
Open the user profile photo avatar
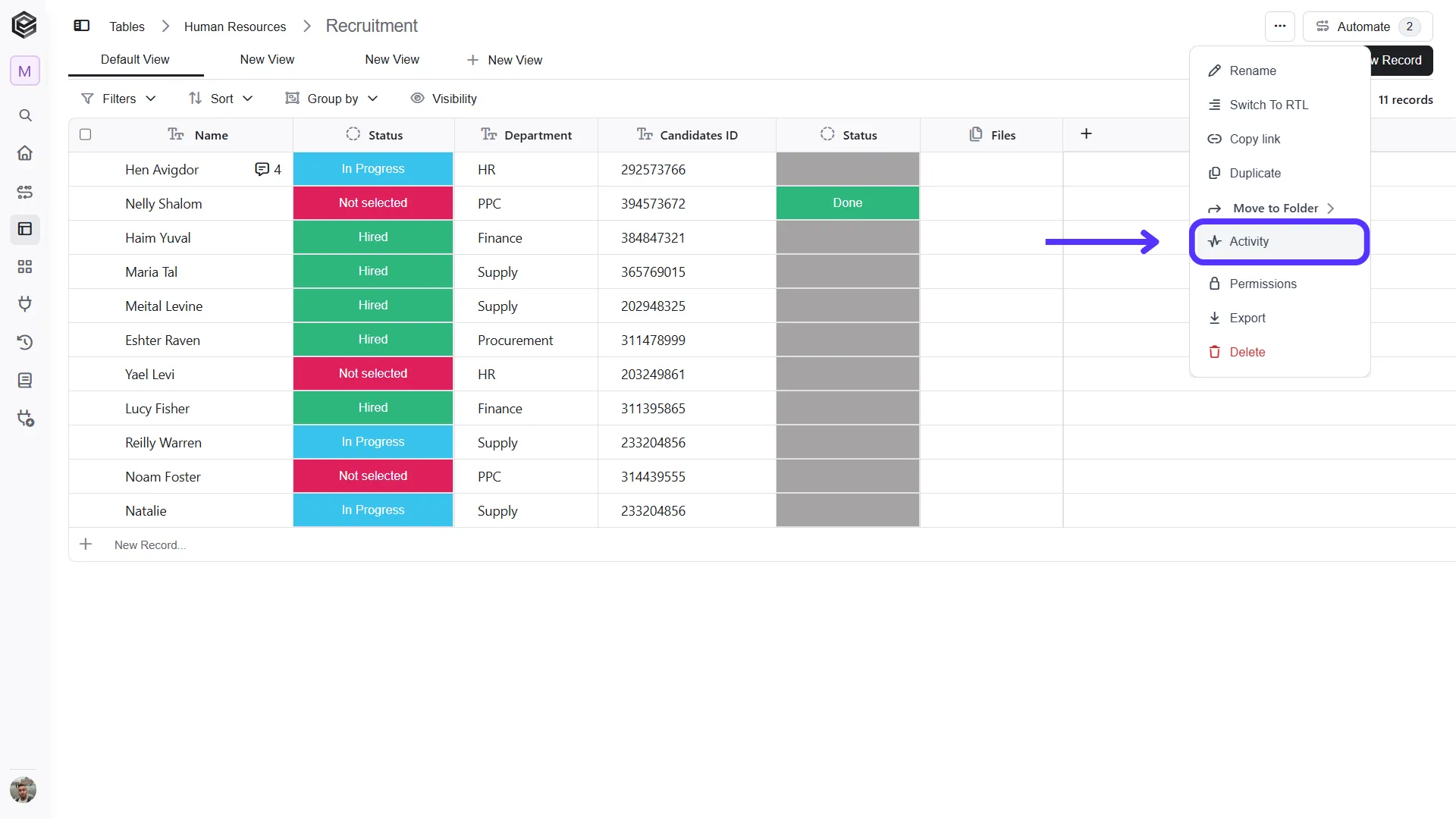24,790
